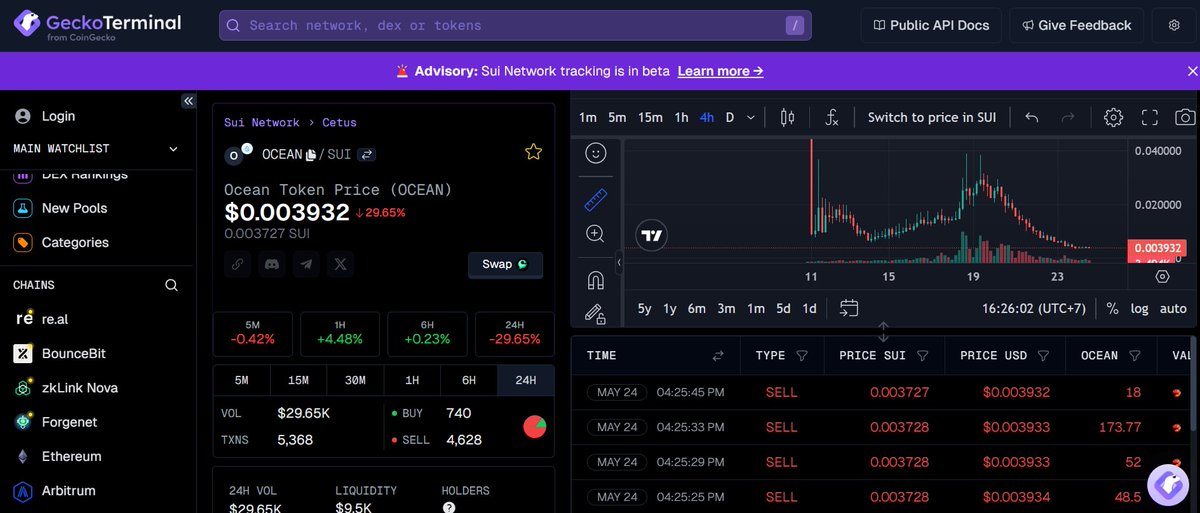Follow the Learn more advisory link
Screen dimensions: 1200x513
pos(720,71)
